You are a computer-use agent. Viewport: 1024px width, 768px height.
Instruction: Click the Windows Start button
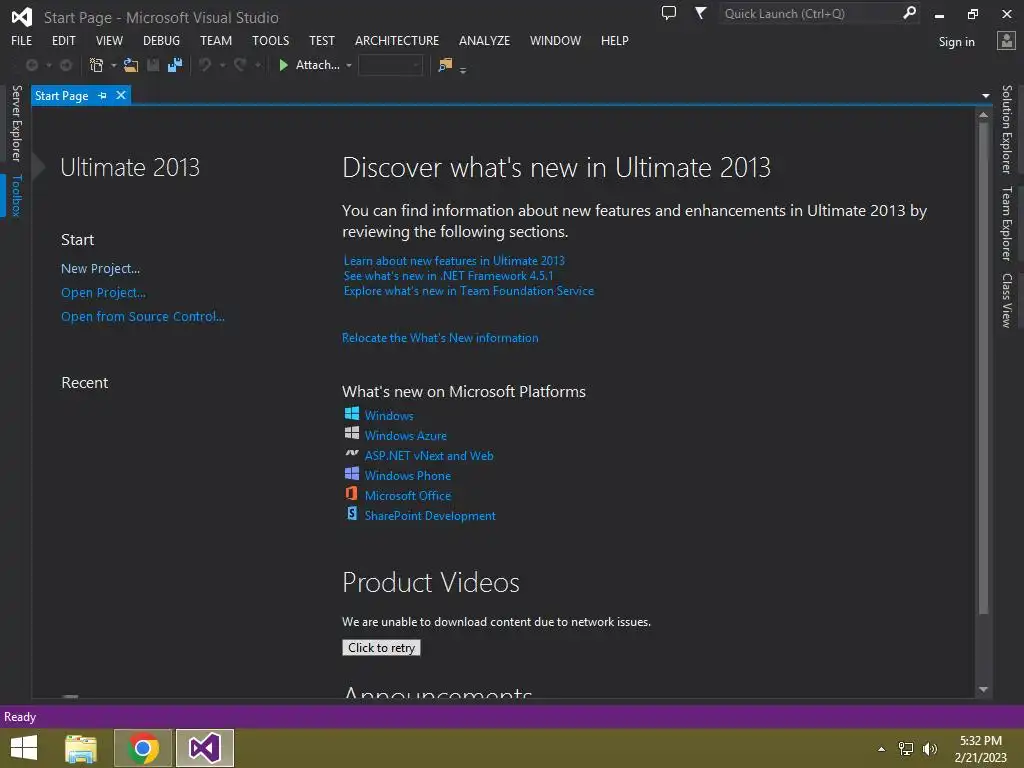(x=24, y=748)
